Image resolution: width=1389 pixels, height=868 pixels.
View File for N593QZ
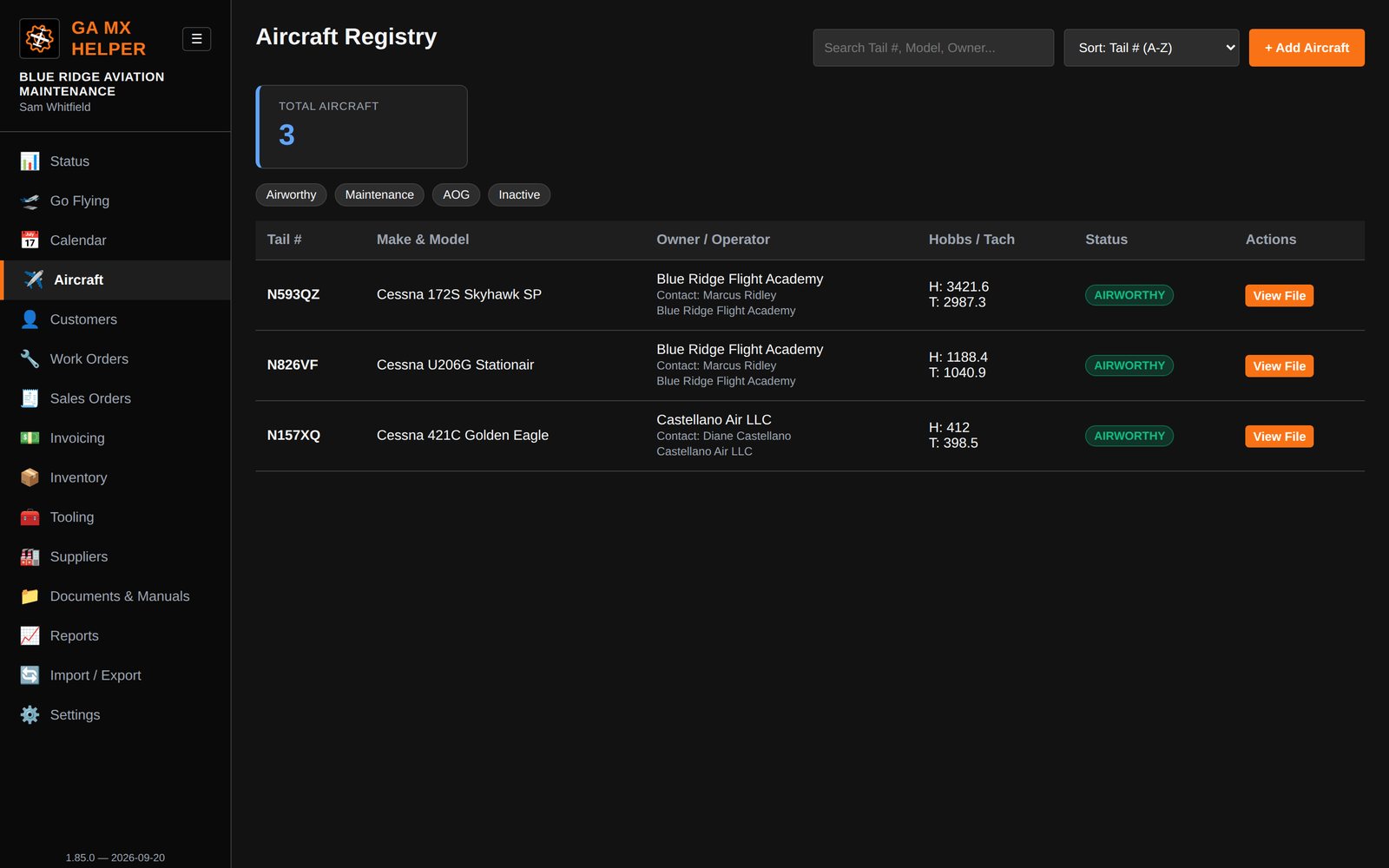tap(1279, 296)
